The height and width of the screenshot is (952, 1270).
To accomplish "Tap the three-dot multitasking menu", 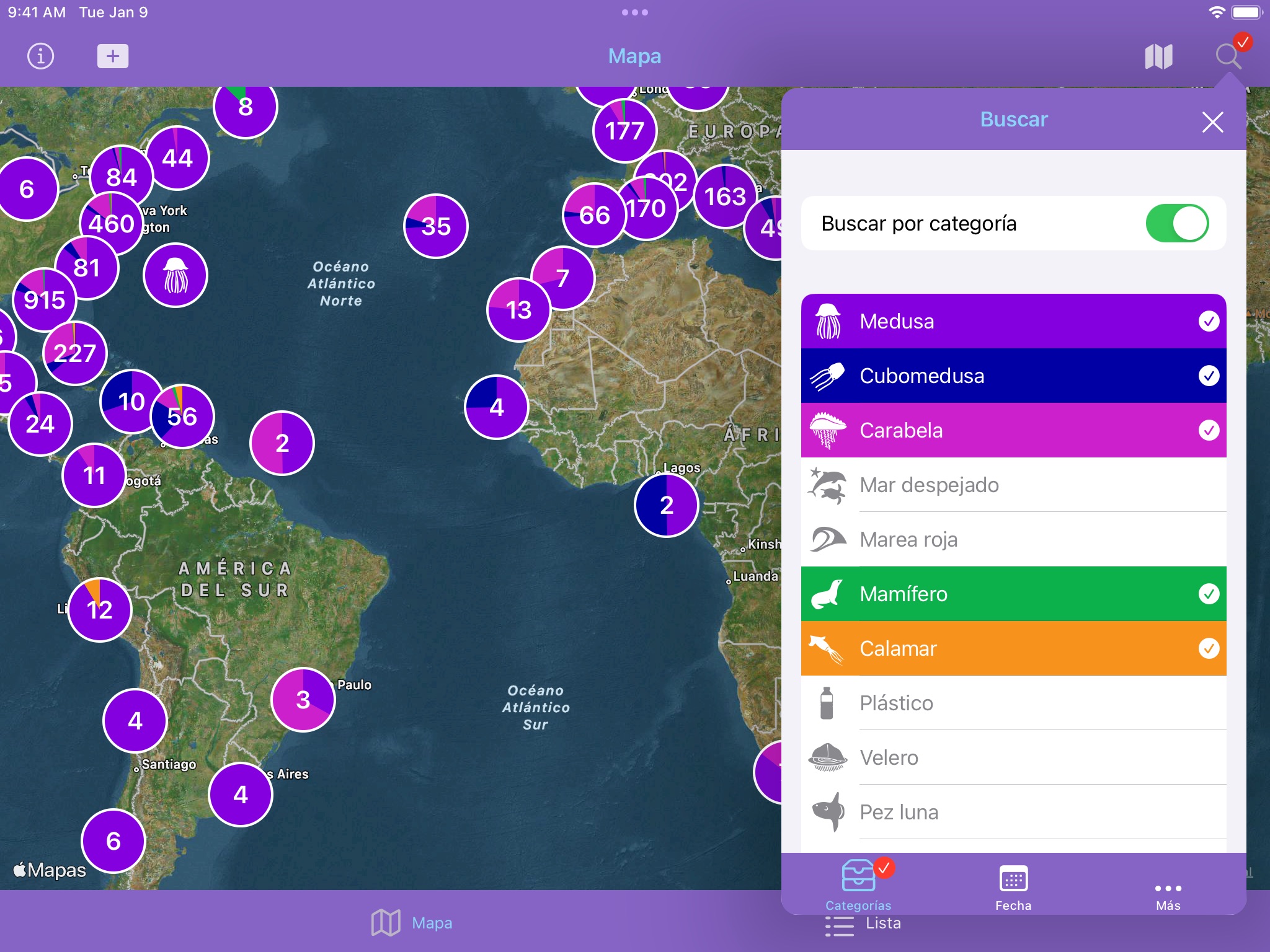I will [x=635, y=12].
